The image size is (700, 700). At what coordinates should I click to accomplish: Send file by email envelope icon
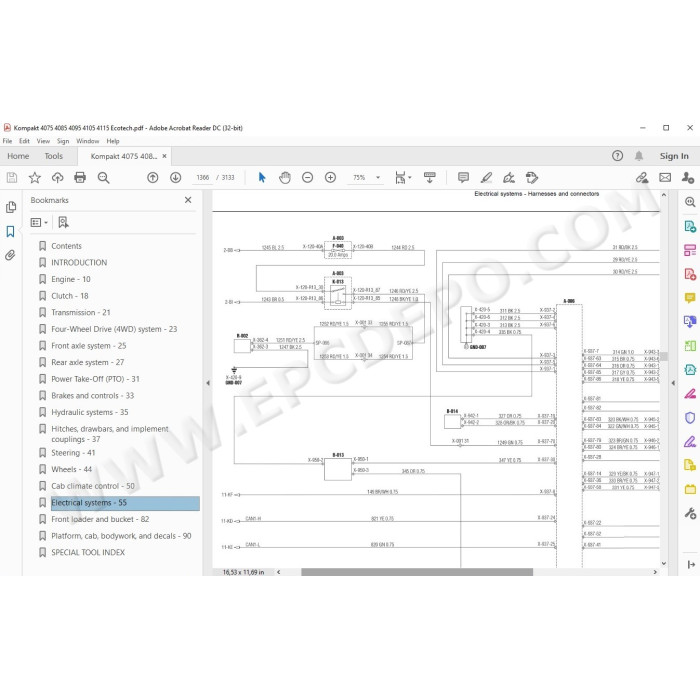click(x=665, y=178)
